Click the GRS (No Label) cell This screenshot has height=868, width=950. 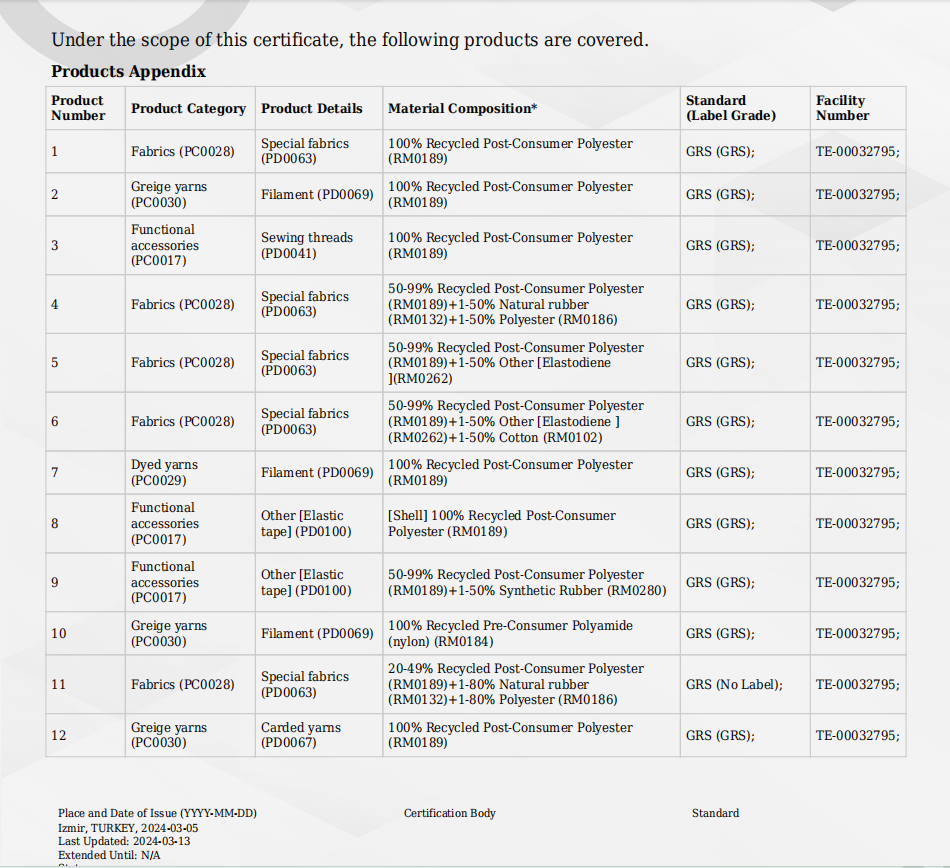point(734,684)
